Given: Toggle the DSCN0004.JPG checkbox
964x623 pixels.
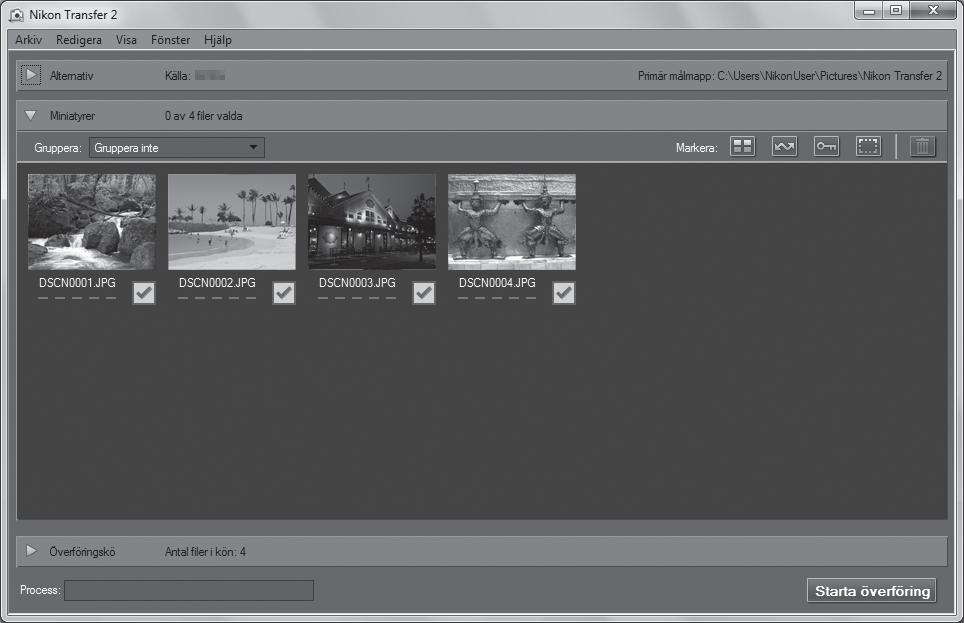Looking at the screenshot, I should 564,293.
